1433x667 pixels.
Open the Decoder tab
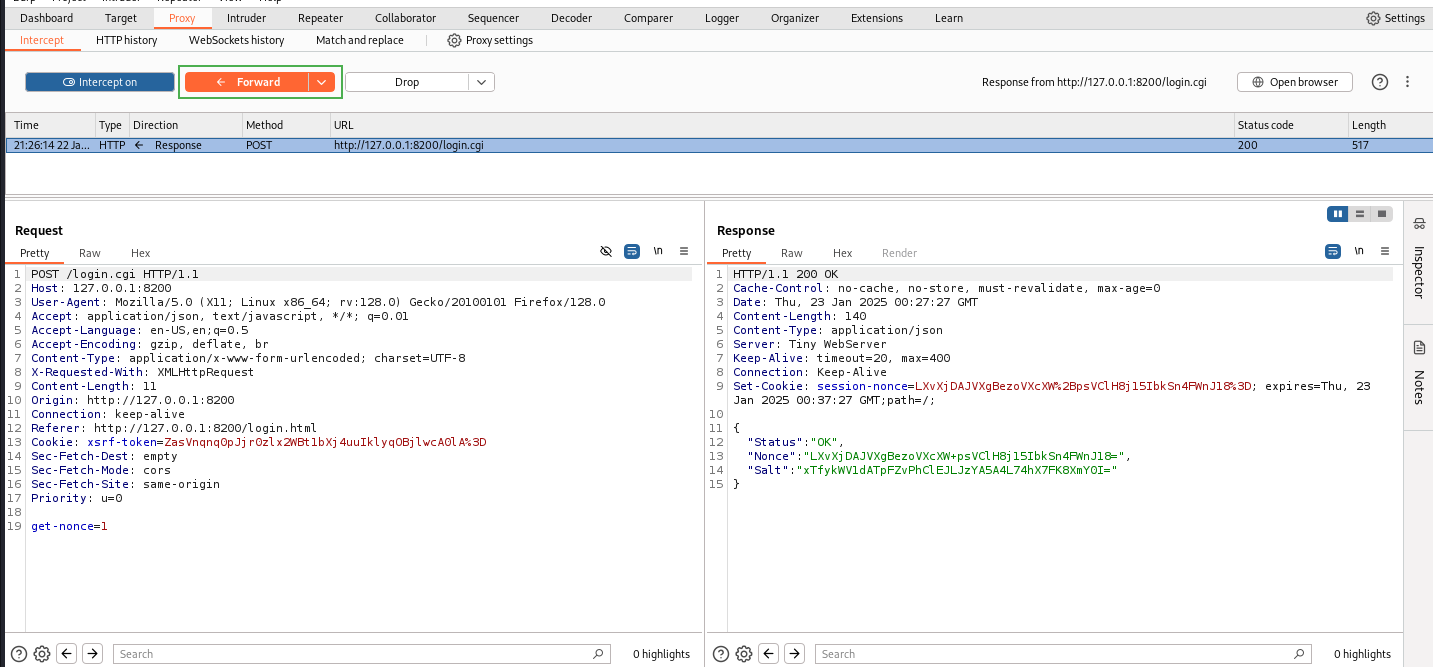[x=571, y=18]
